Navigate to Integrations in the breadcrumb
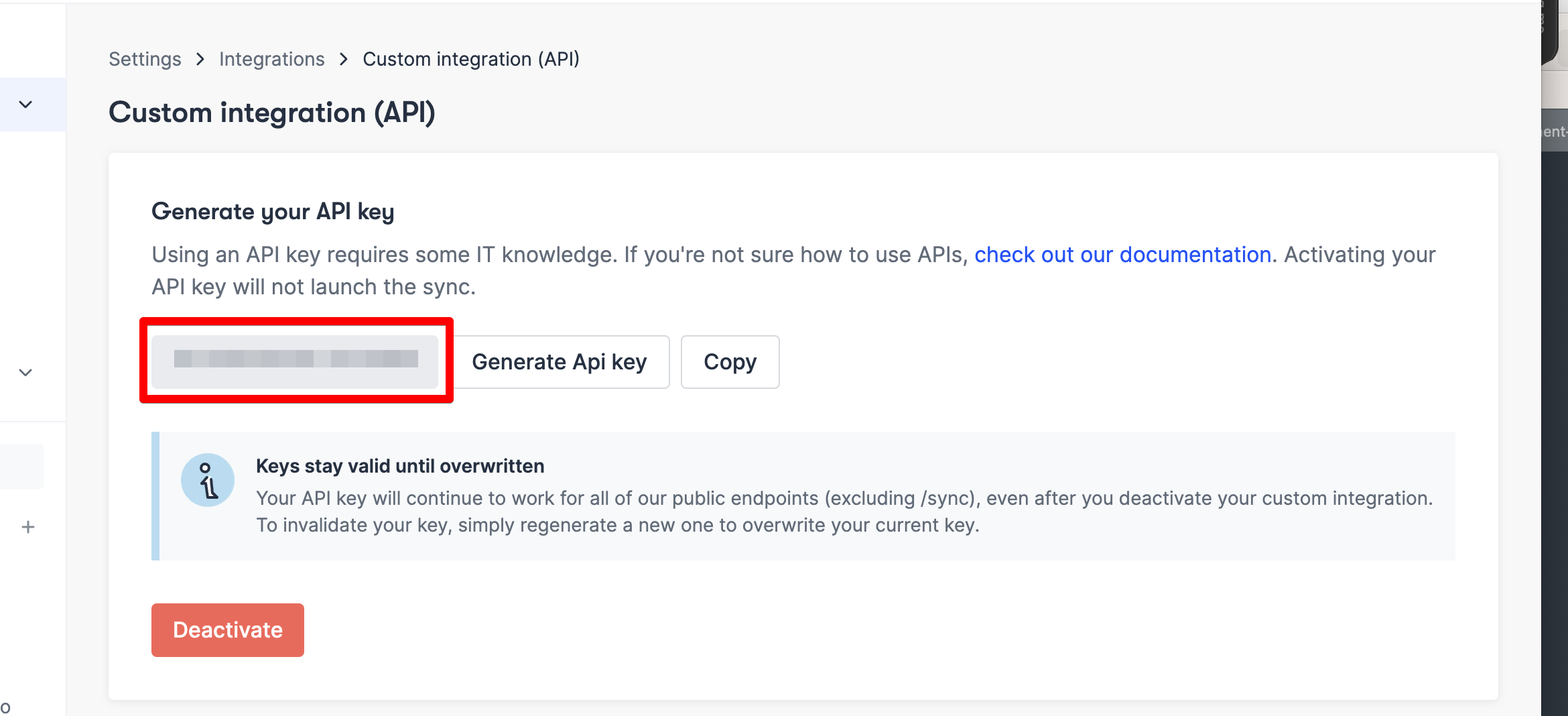This screenshot has width=1568, height=716. pyautogui.click(x=271, y=59)
